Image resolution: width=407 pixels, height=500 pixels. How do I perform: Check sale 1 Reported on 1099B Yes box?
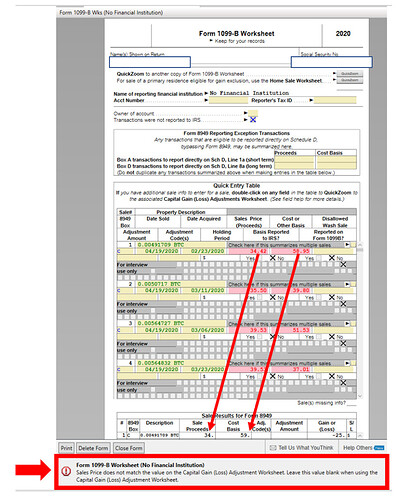(319, 258)
